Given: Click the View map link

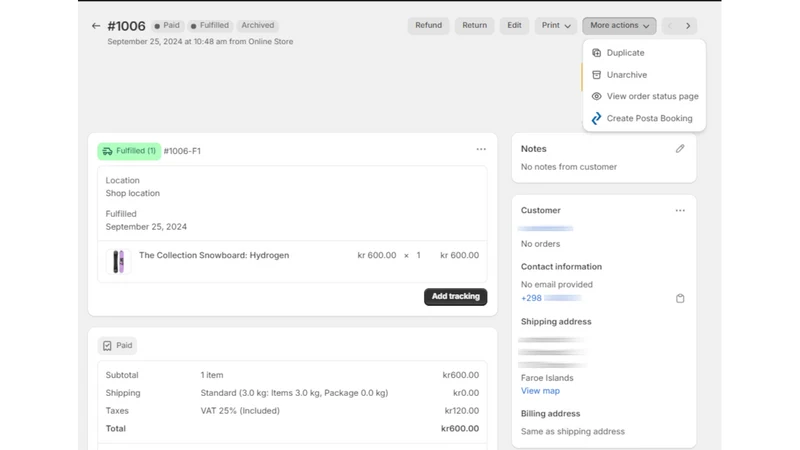Looking at the screenshot, I should tap(540, 391).
